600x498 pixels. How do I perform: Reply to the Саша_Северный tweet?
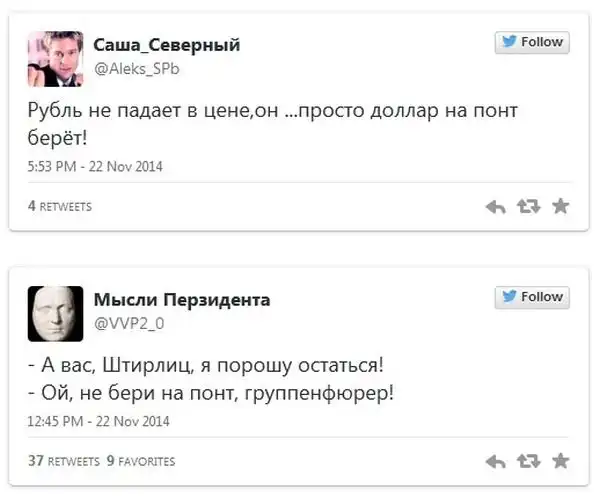pyautogui.click(x=495, y=207)
